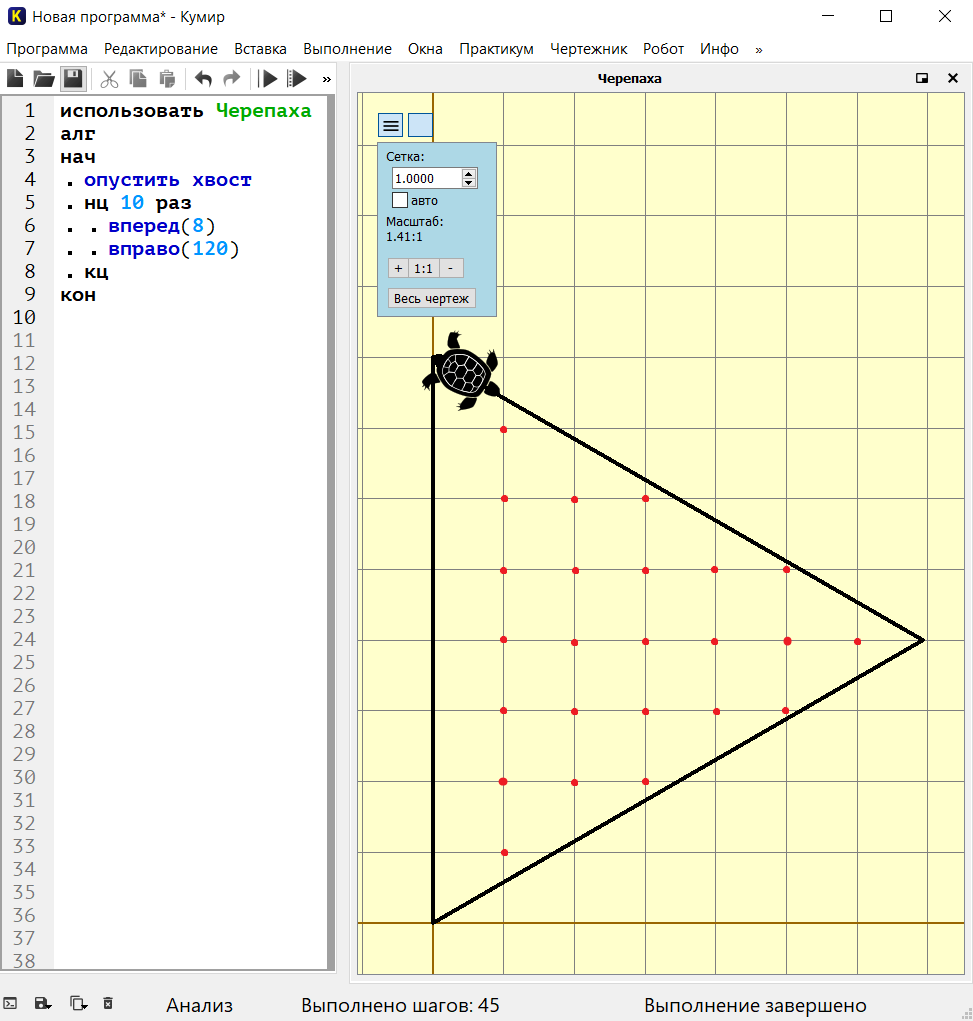Open a file with the folder icon
Image resolution: width=973 pixels, height=1021 pixels.
(44, 79)
